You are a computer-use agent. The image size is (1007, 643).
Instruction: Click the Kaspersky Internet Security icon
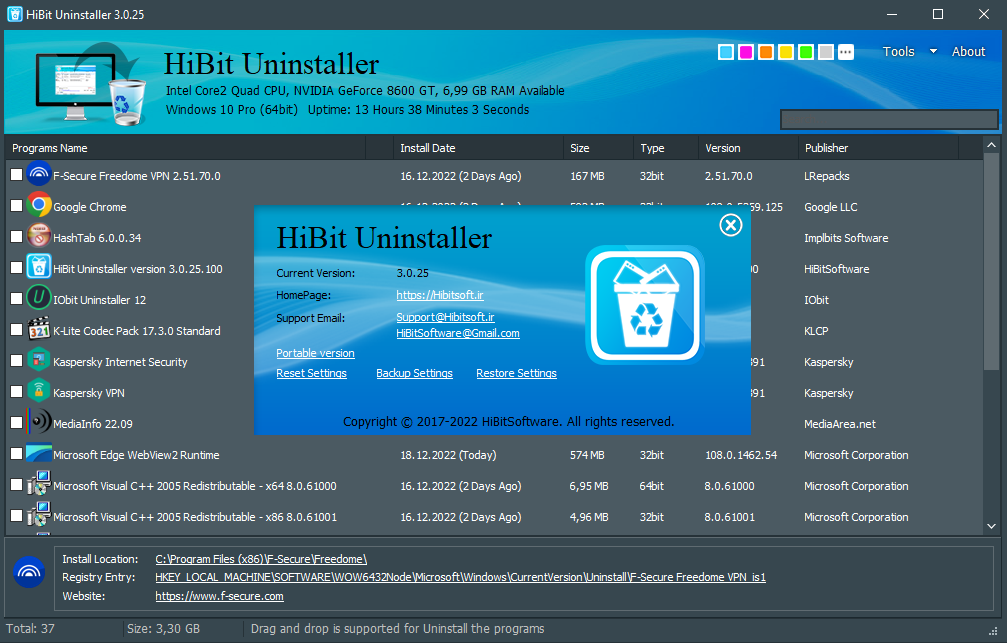(x=39, y=360)
